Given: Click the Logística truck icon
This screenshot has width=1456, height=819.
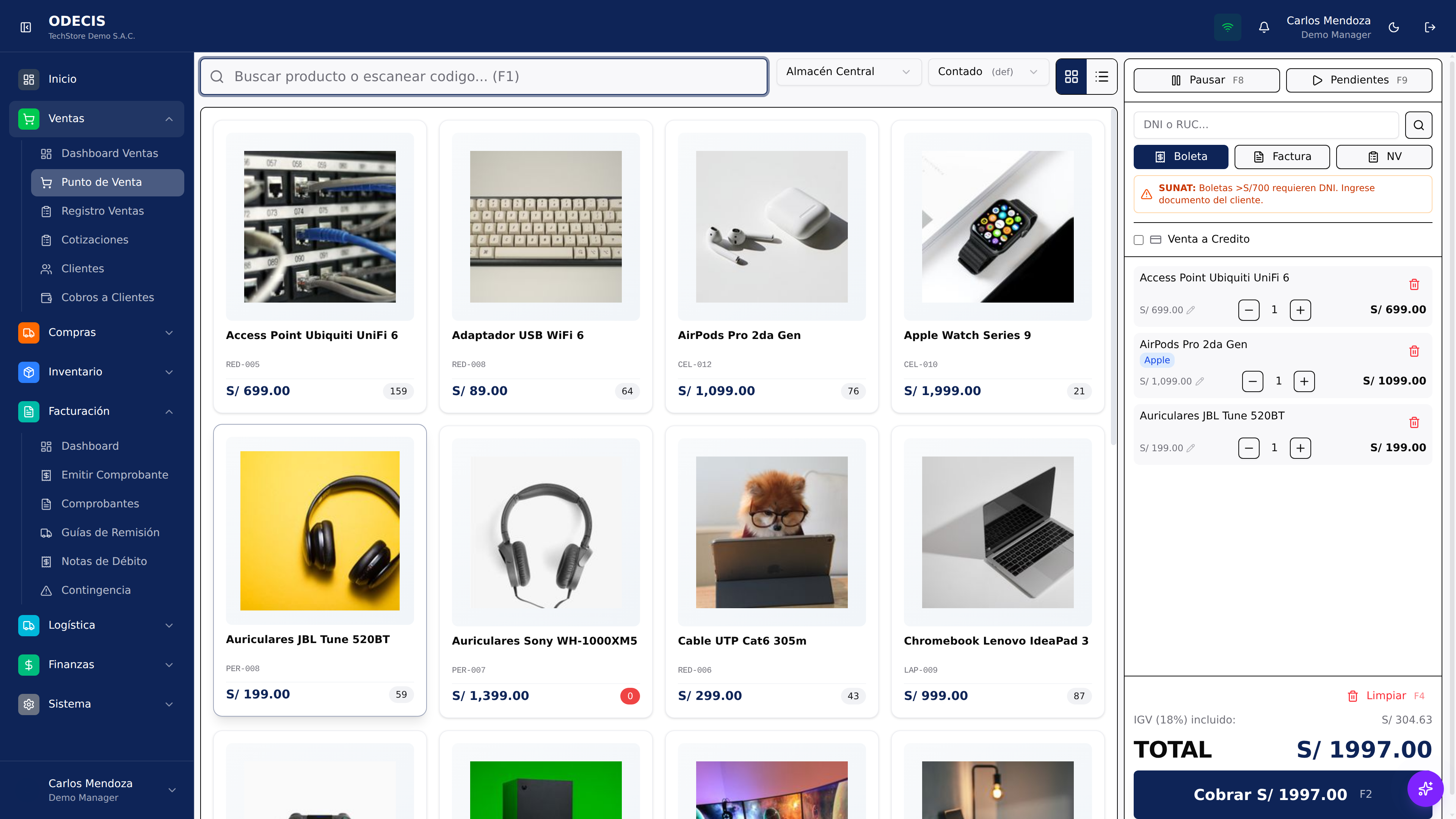Looking at the screenshot, I should 29,625.
